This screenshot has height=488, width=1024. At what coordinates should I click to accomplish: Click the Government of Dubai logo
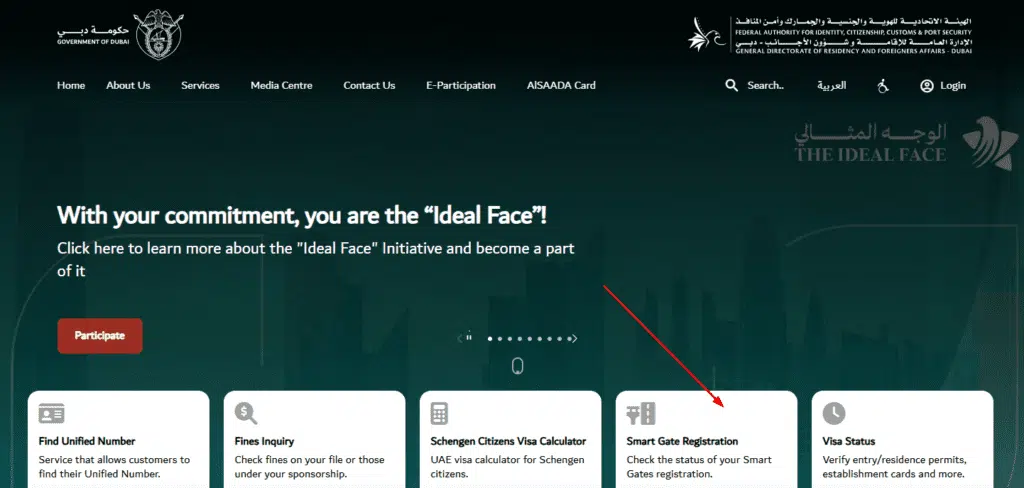(120, 34)
